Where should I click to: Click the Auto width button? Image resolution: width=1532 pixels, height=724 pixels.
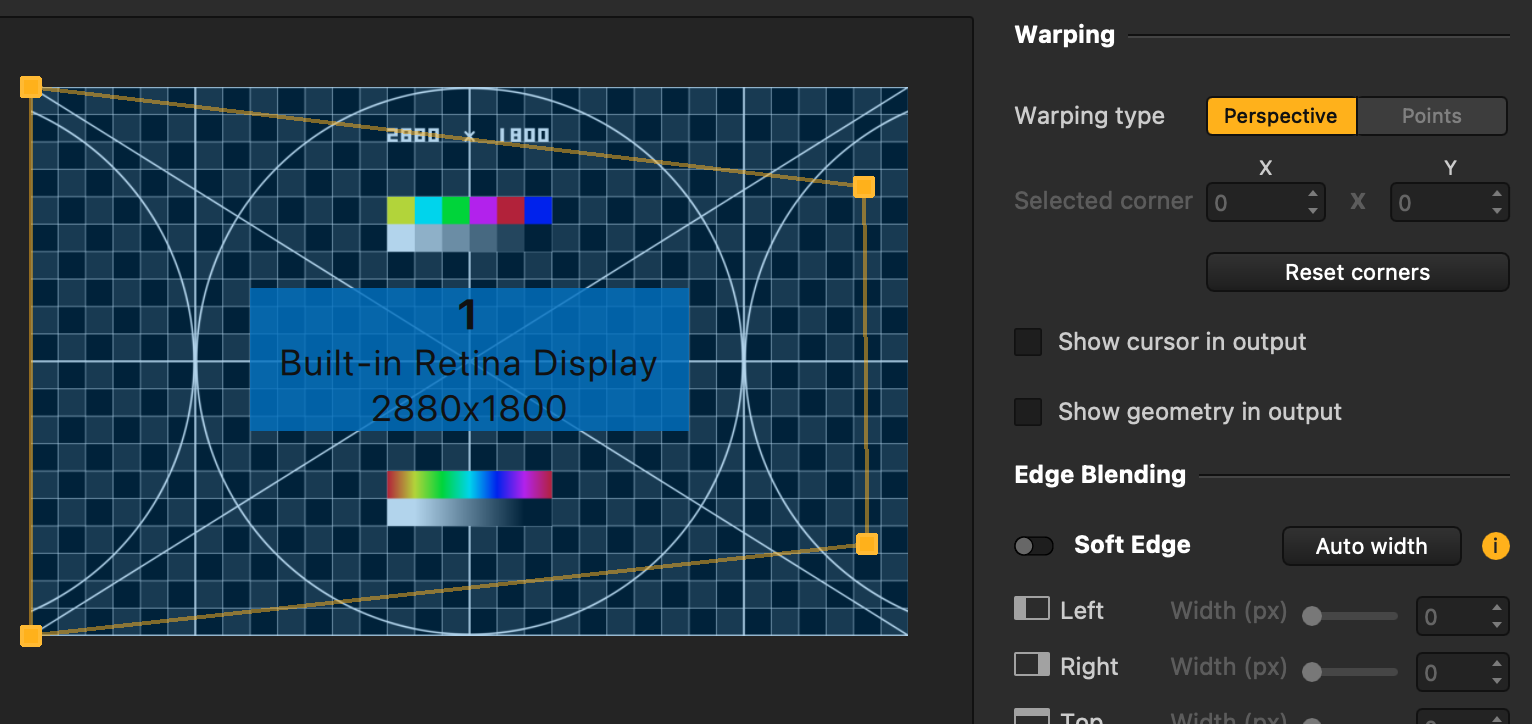pyautogui.click(x=1371, y=546)
